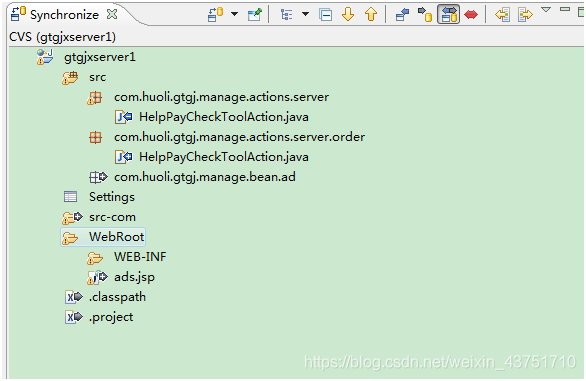Click Java file icon under server.order package
This screenshot has height=381, width=586.
[x=123, y=157]
